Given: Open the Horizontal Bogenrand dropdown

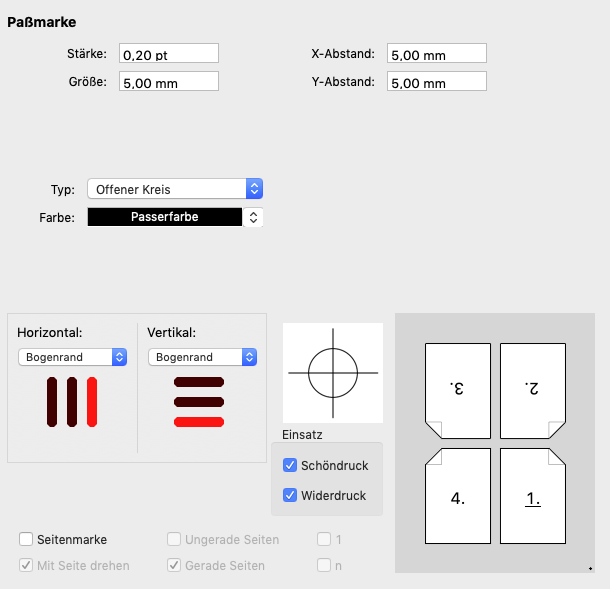Looking at the screenshot, I should (x=72, y=357).
